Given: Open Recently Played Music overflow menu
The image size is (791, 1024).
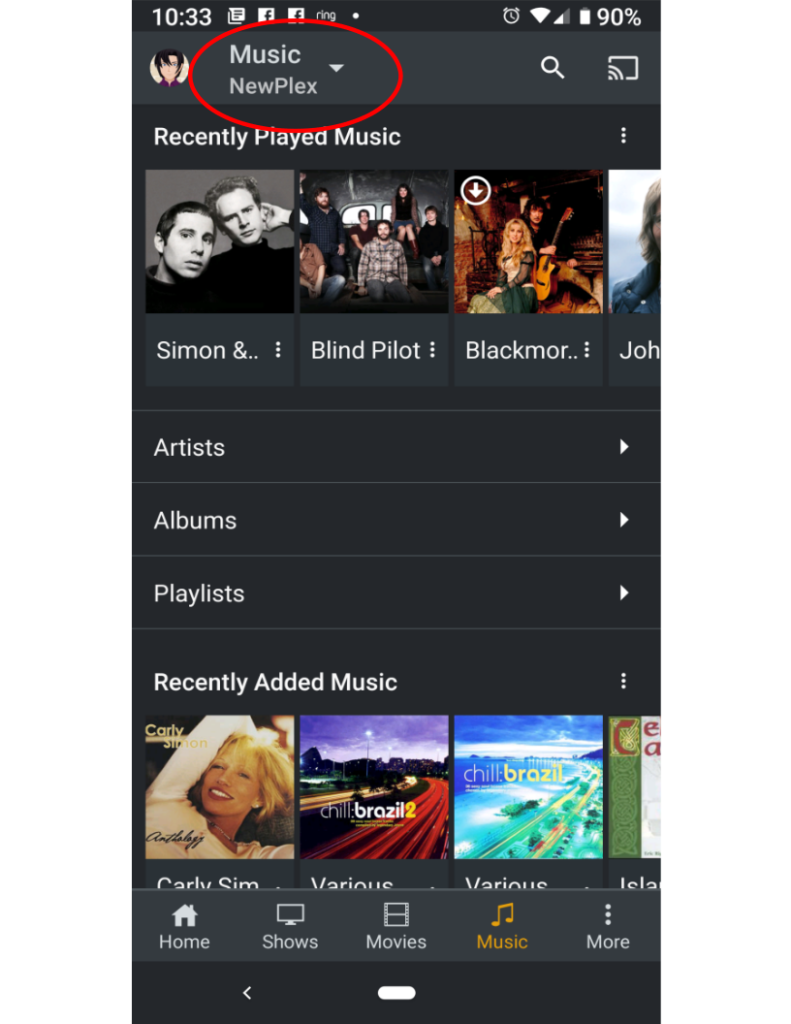Looking at the screenshot, I should 623,135.
